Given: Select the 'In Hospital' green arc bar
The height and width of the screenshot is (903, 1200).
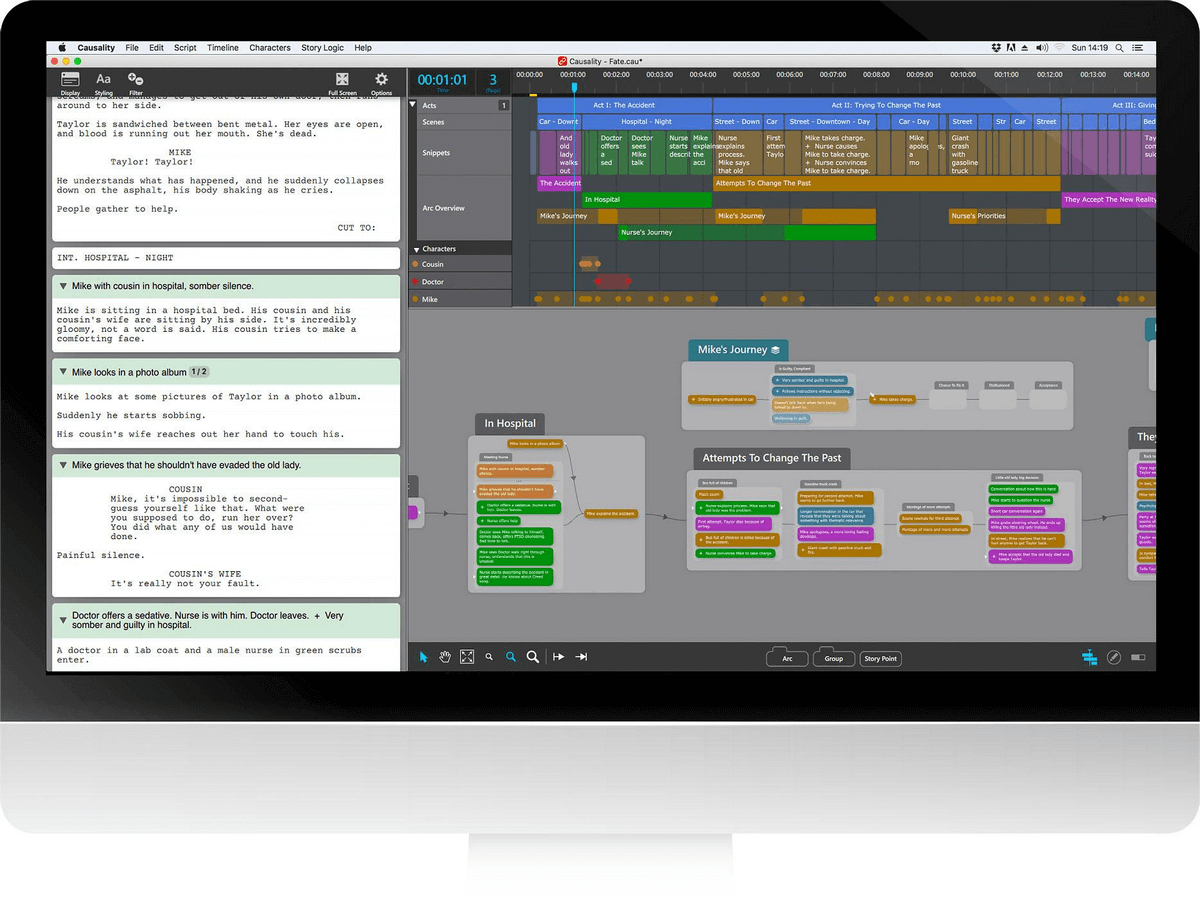Looking at the screenshot, I should pos(647,199).
